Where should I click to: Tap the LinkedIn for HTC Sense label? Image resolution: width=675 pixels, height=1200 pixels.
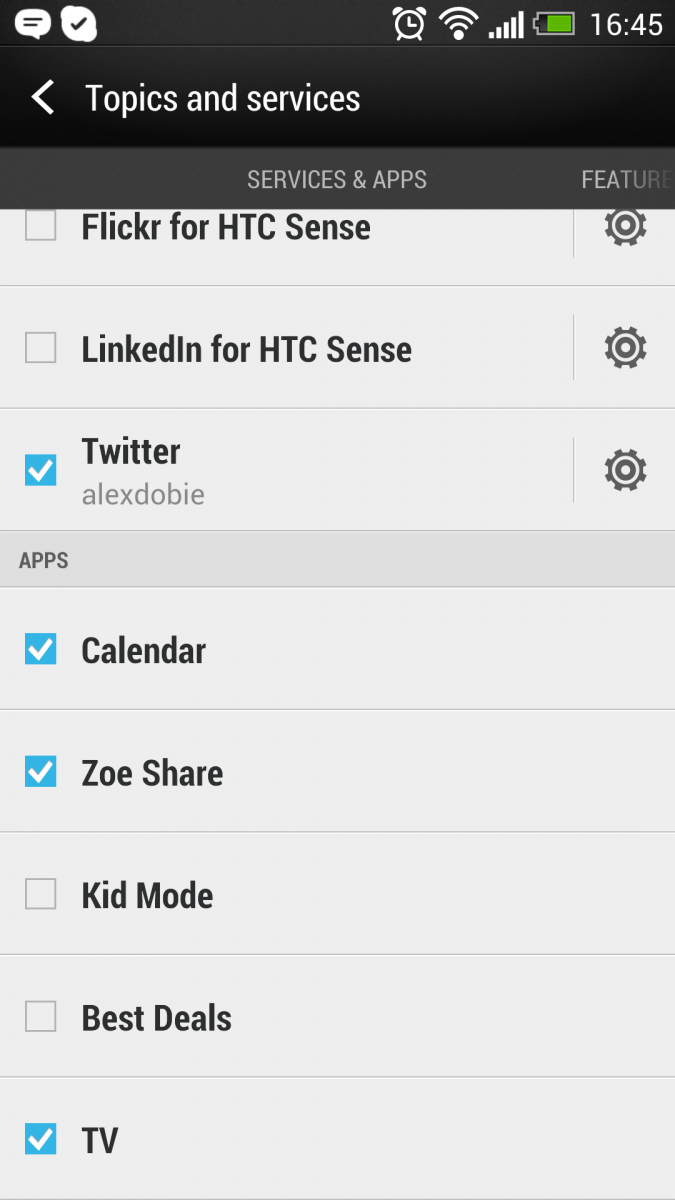coord(246,348)
